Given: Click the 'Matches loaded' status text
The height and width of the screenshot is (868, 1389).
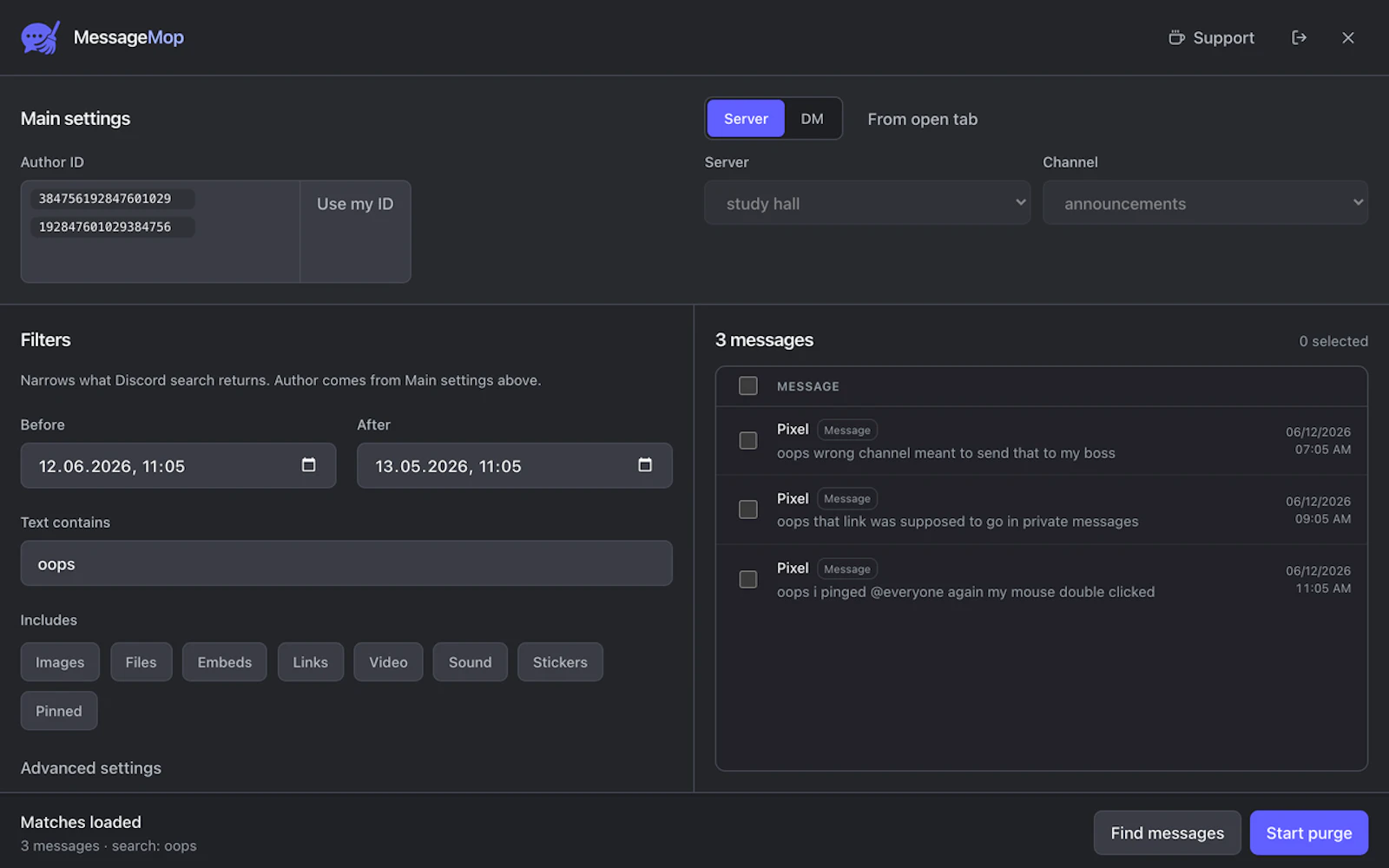Looking at the screenshot, I should [81, 822].
